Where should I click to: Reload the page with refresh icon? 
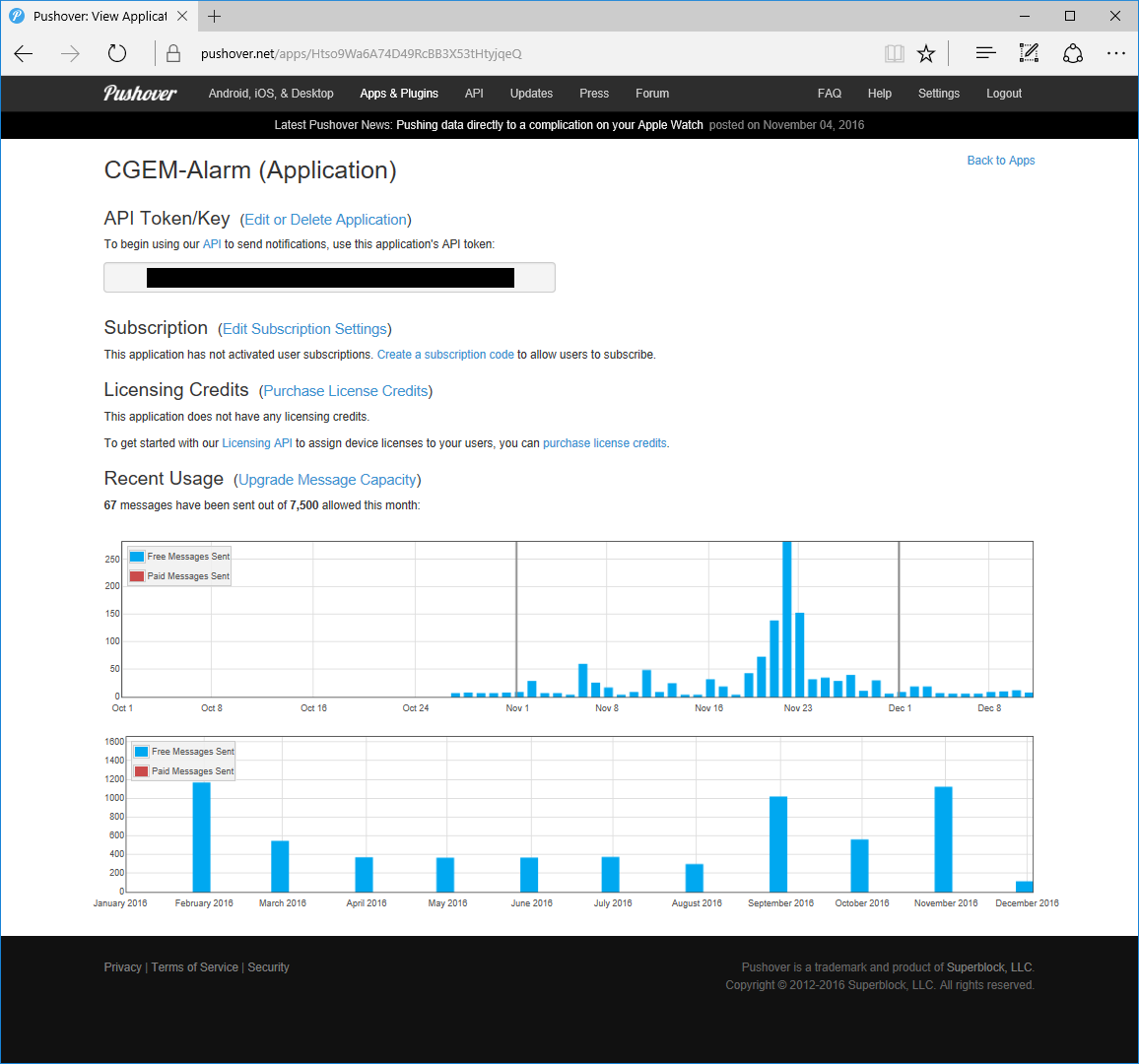pyautogui.click(x=117, y=54)
